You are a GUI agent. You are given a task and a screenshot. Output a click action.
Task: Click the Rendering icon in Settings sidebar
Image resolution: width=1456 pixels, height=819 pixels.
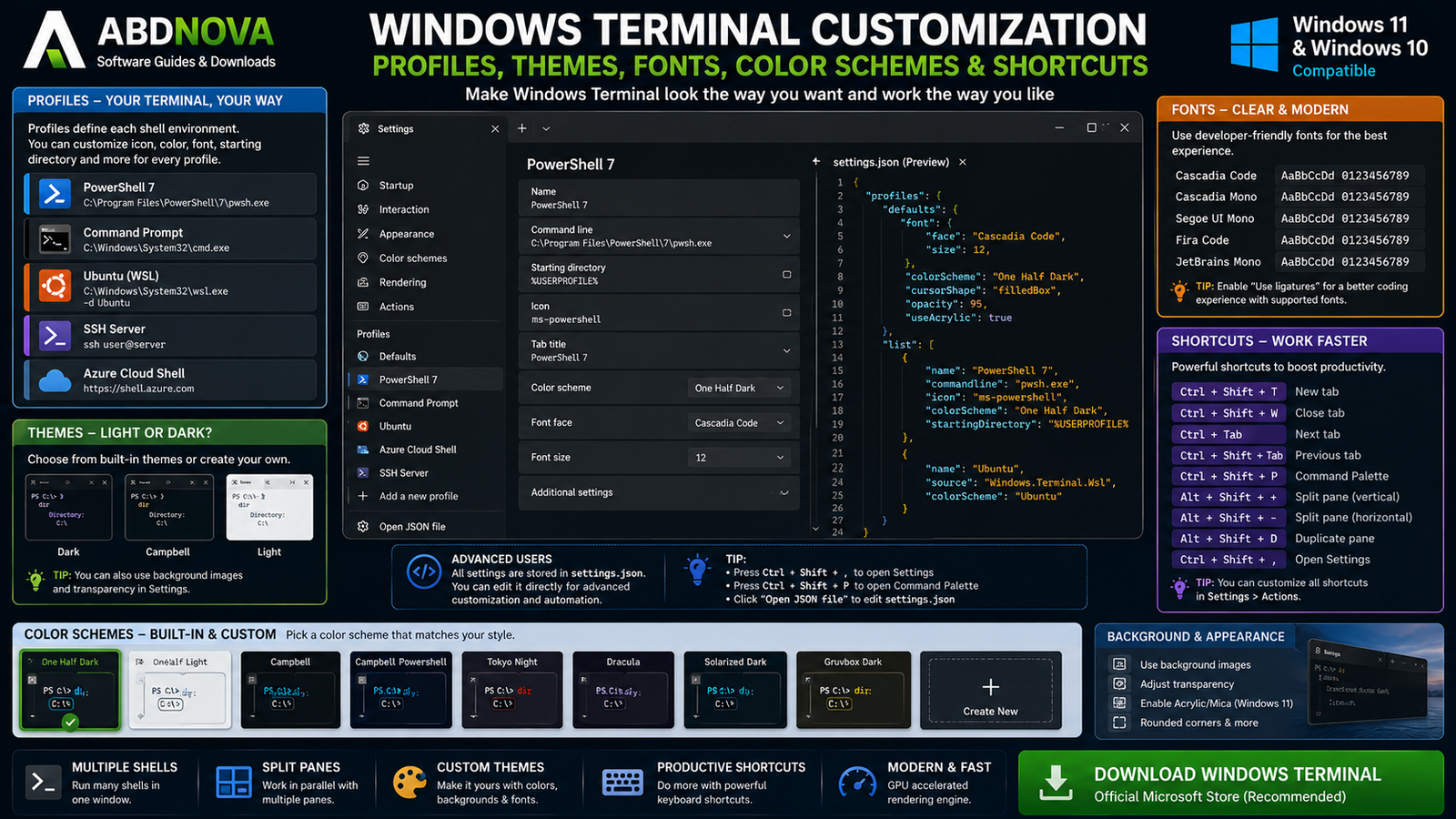[x=363, y=282]
